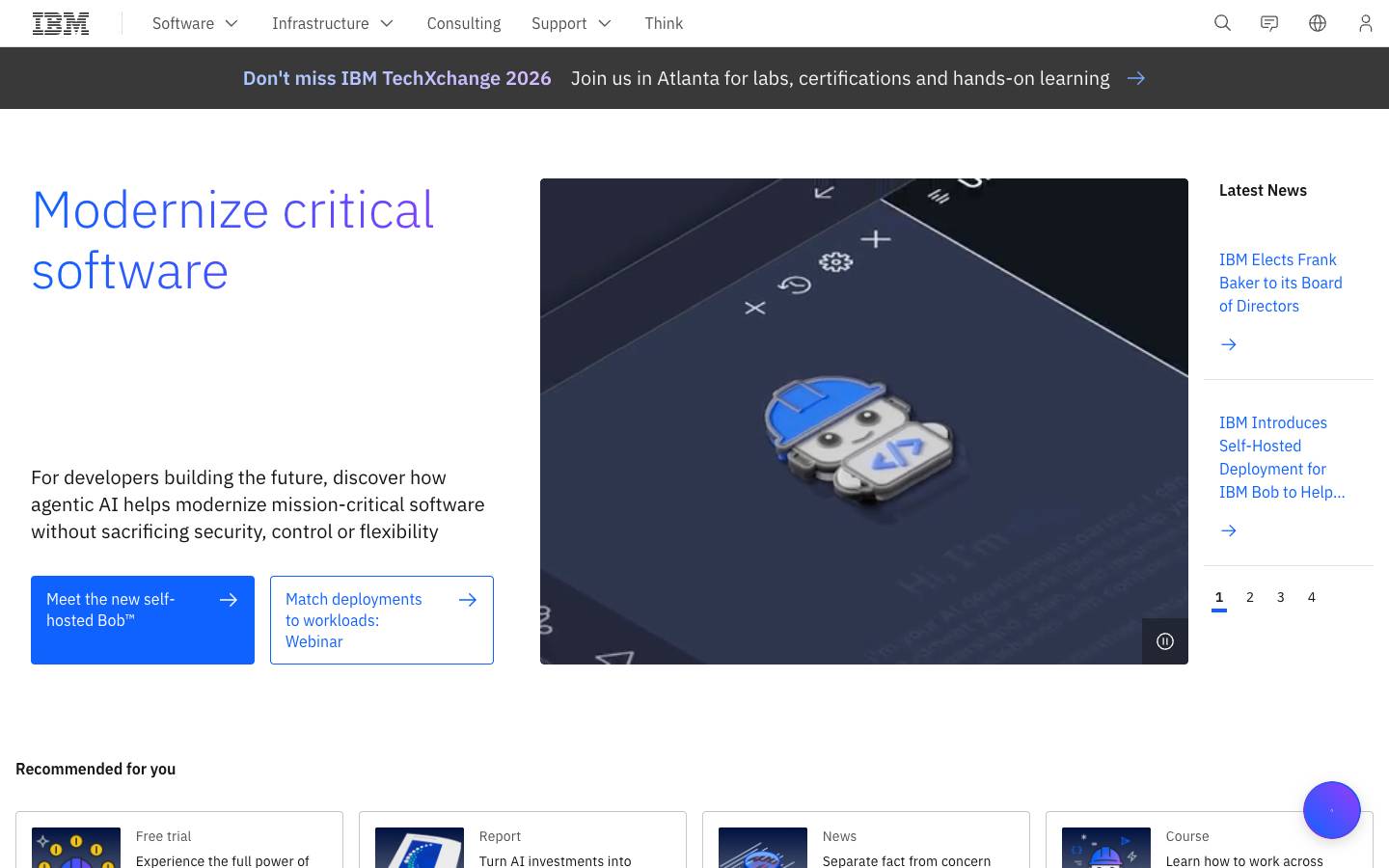Click arrow on TechXchange banner

click(x=1136, y=78)
